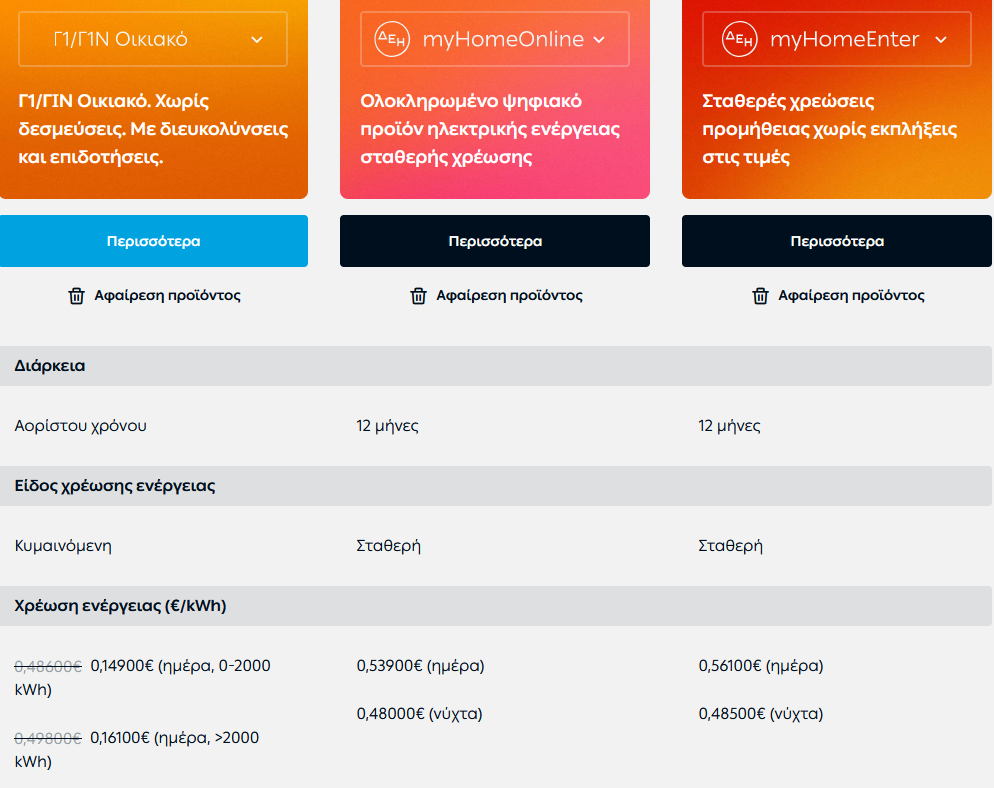Click Περισσότερα under myHomeEnter

[837, 241]
